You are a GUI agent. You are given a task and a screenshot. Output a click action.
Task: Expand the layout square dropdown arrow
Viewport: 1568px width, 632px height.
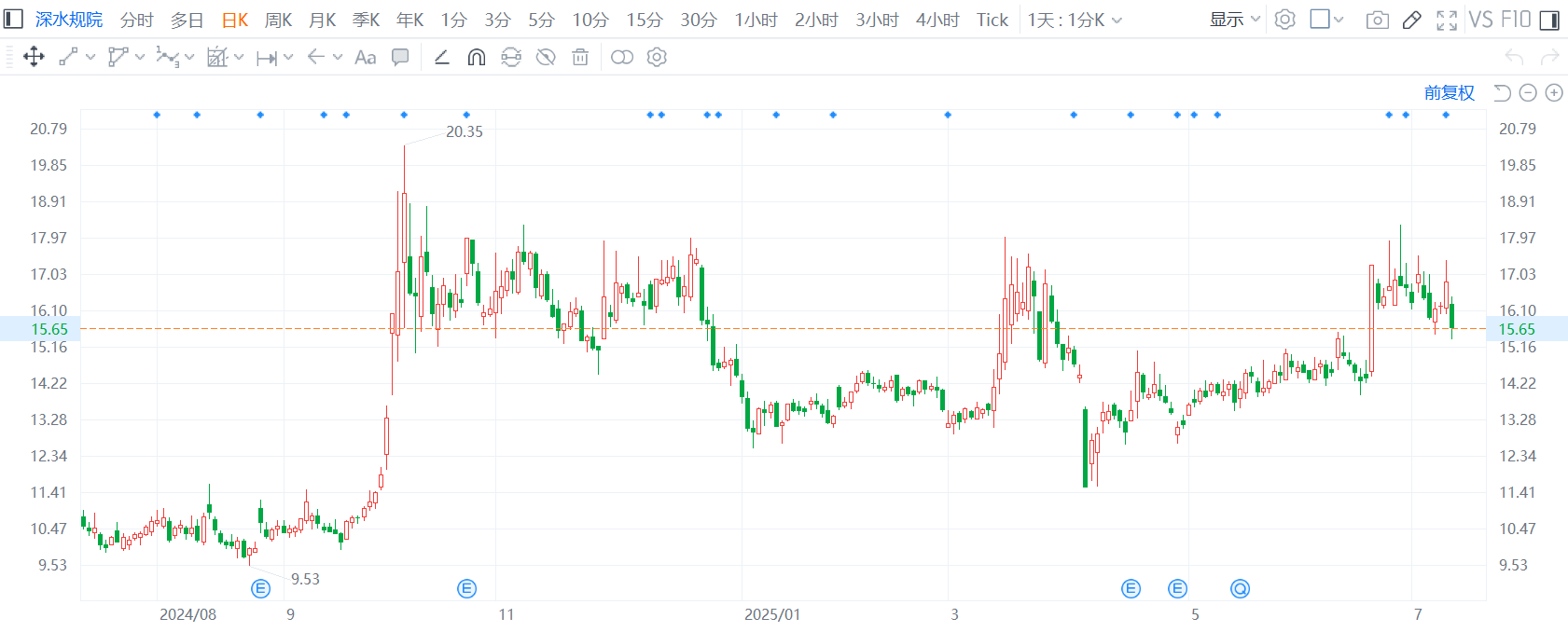click(1339, 20)
